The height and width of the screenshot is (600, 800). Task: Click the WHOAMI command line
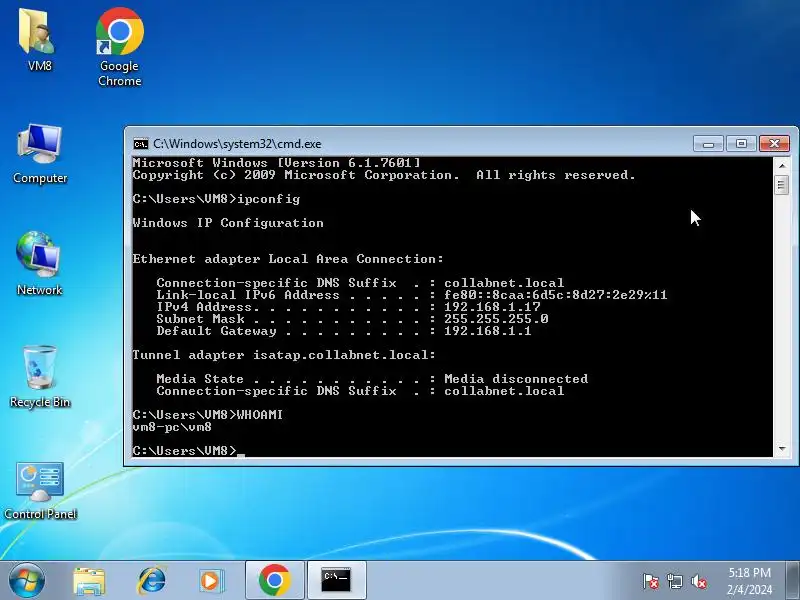[x=208, y=415]
